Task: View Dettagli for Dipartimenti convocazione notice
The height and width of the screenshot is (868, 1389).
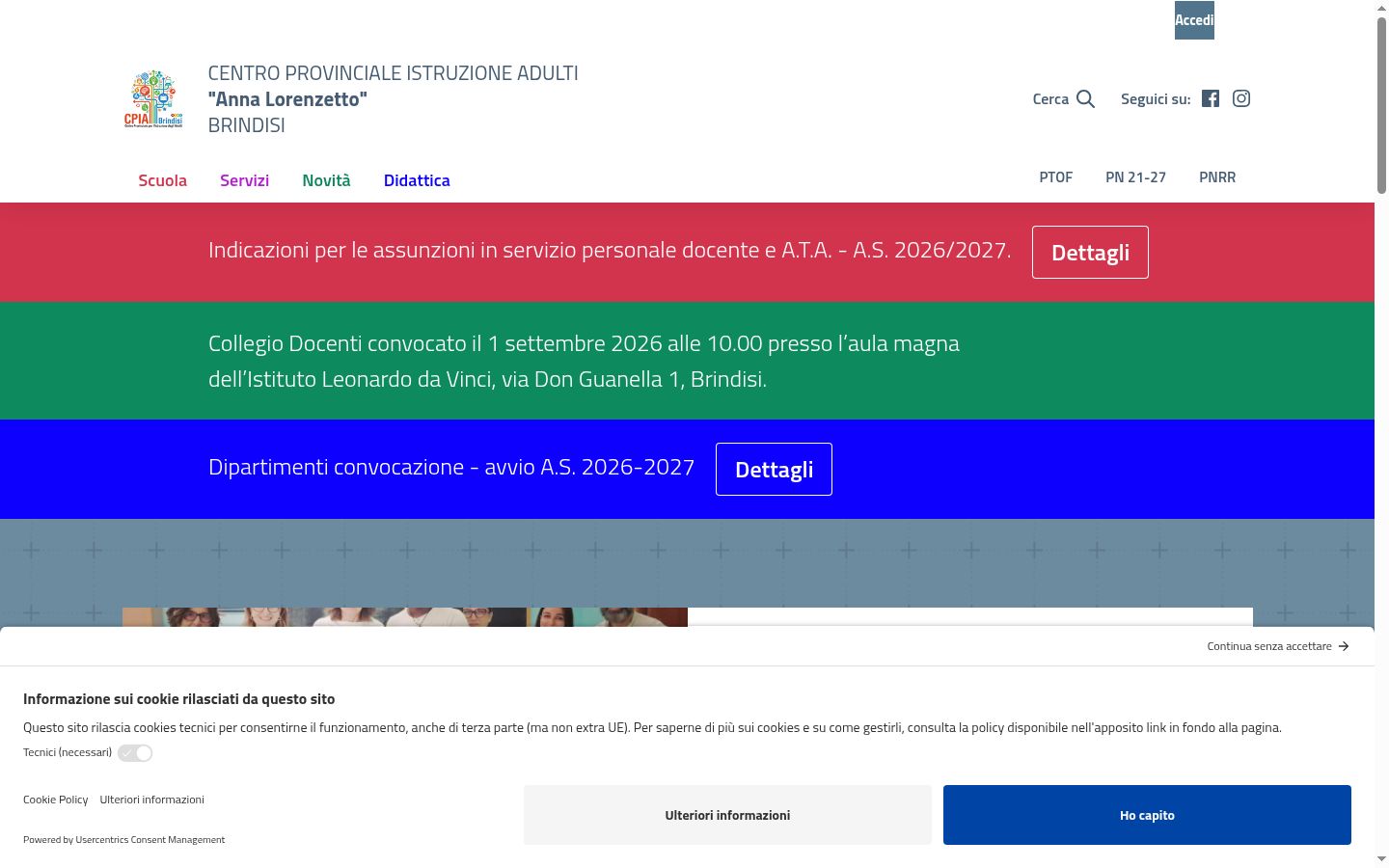Action: [774, 470]
